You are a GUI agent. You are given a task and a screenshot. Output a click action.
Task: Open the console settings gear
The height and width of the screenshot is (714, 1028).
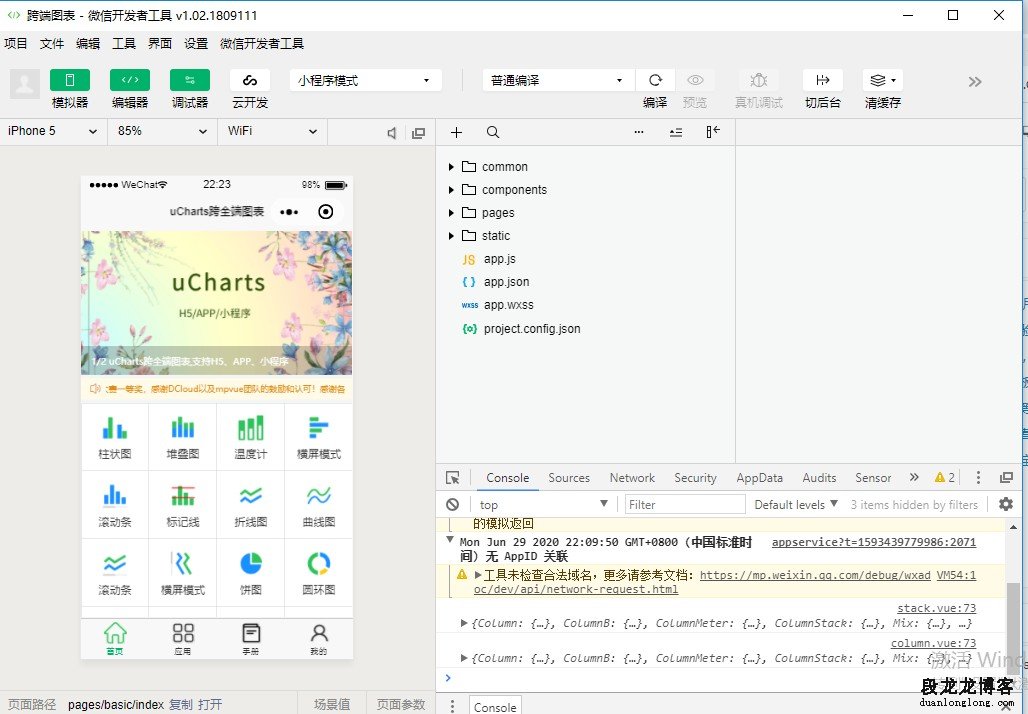pos(1006,504)
